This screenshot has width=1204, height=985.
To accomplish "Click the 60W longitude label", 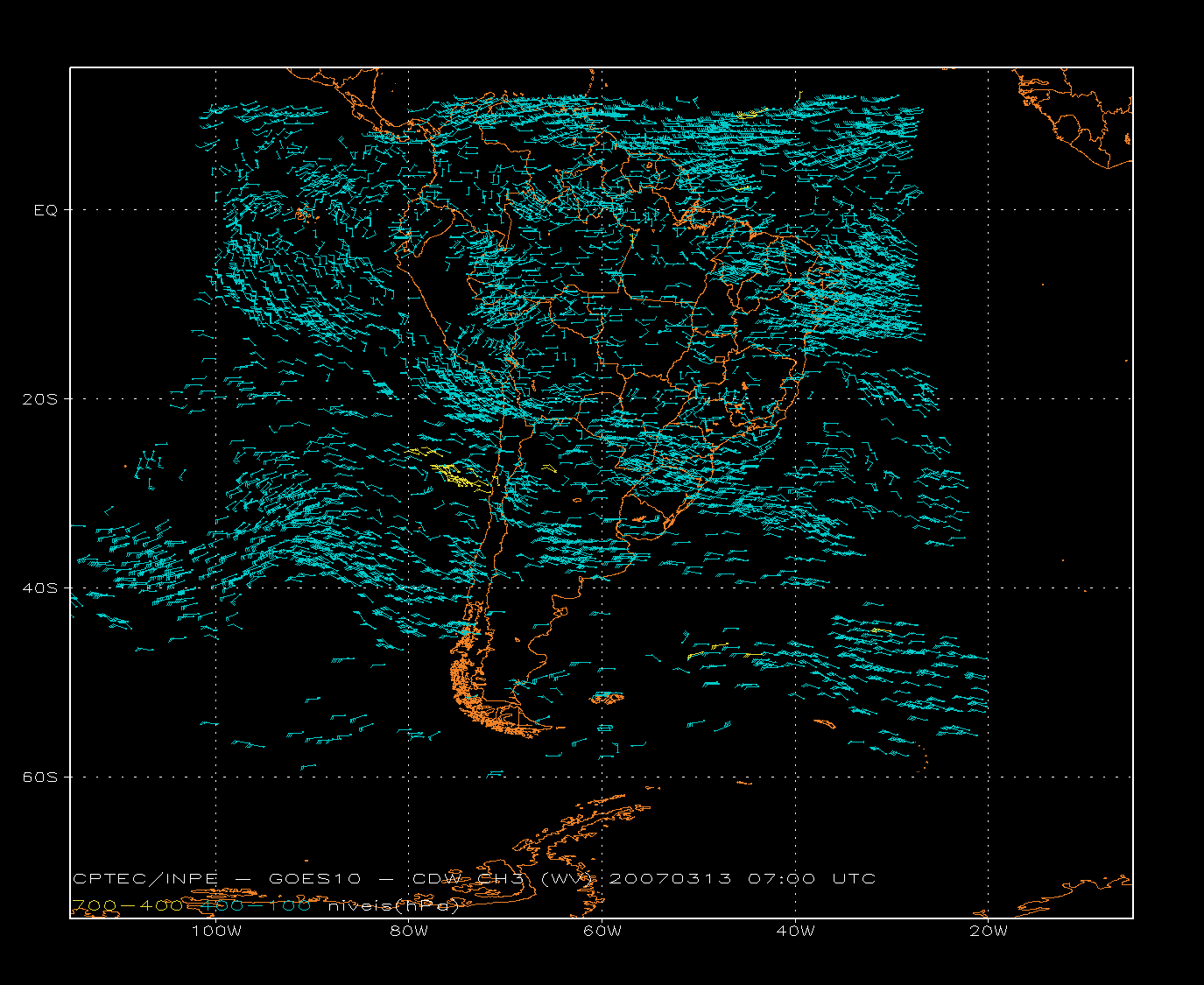I will (602, 931).
